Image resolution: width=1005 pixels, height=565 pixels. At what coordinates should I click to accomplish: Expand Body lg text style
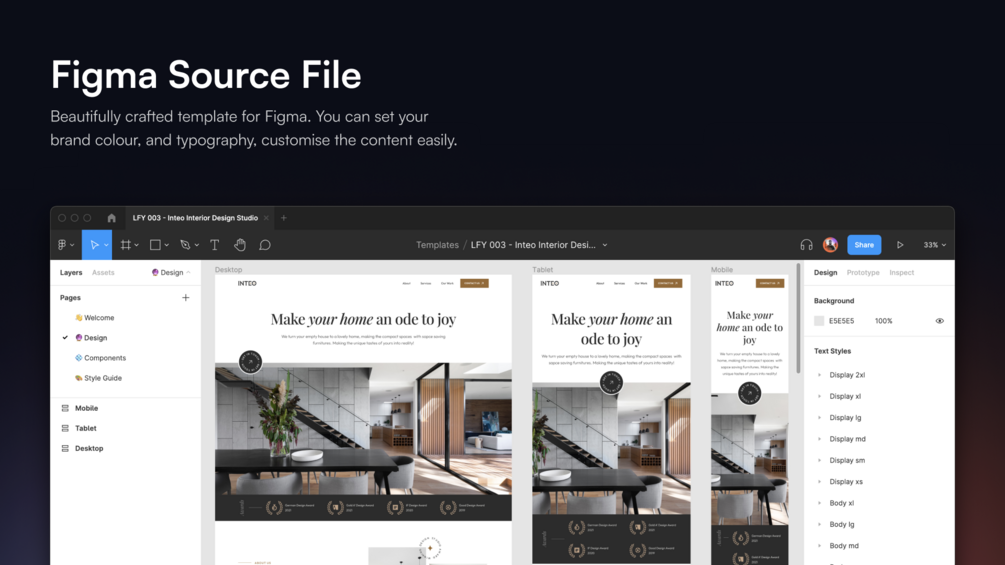pyautogui.click(x=819, y=525)
